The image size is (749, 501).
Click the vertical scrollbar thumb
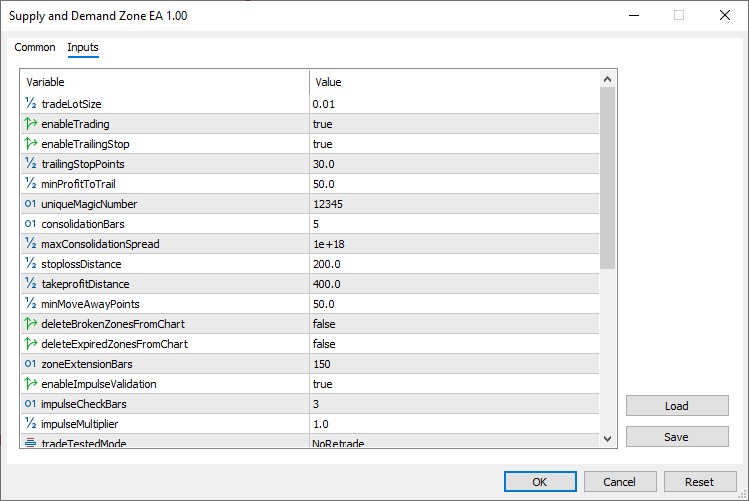pyautogui.click(x=608, y=178)
